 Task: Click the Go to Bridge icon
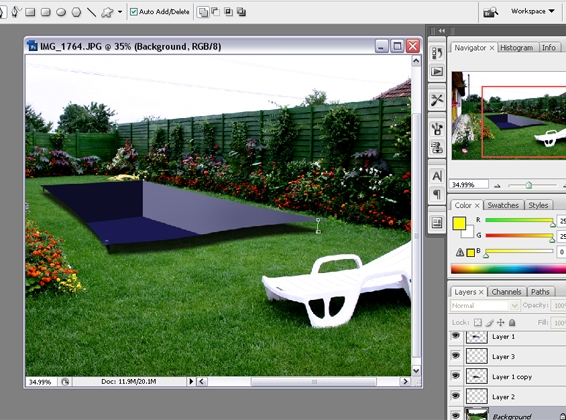491,12
